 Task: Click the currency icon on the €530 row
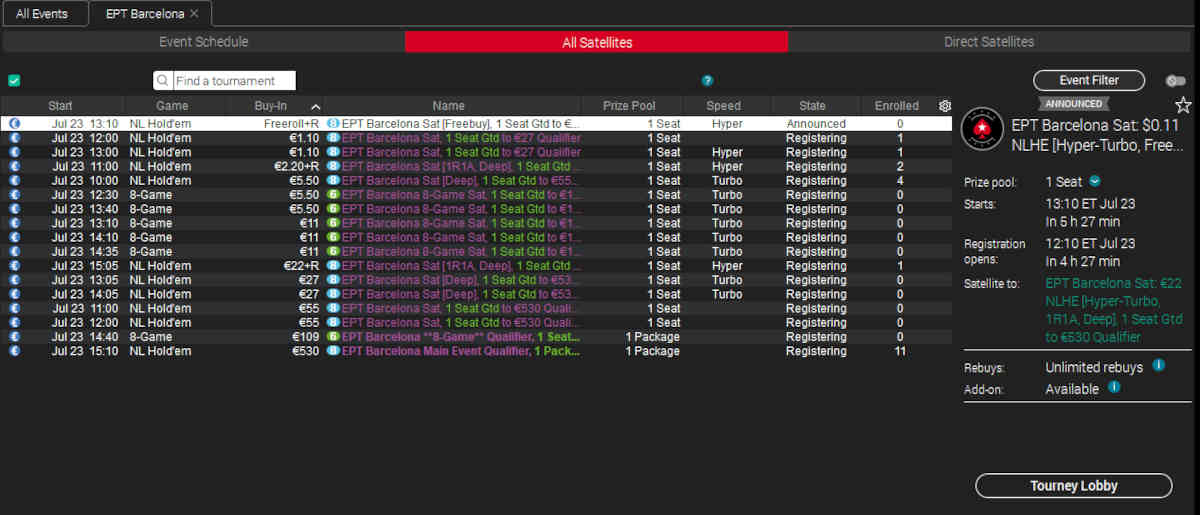[15, 352]
